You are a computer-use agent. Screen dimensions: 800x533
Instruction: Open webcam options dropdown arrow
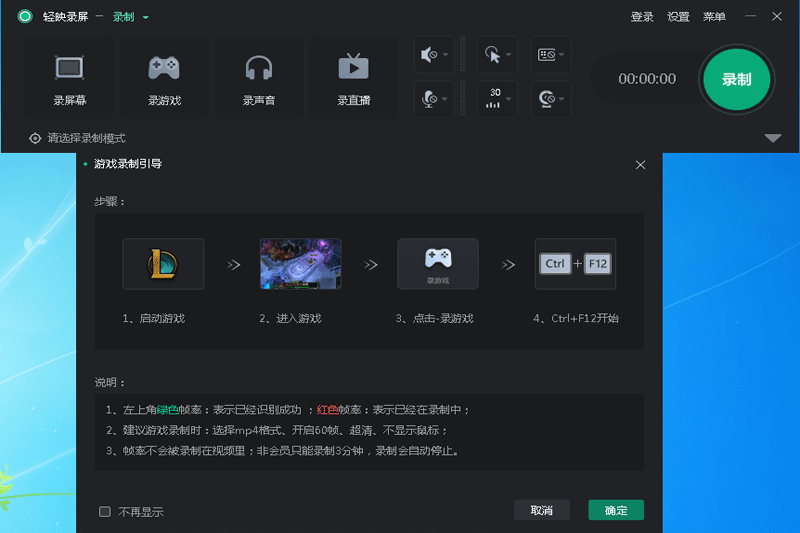pos(562,99)
